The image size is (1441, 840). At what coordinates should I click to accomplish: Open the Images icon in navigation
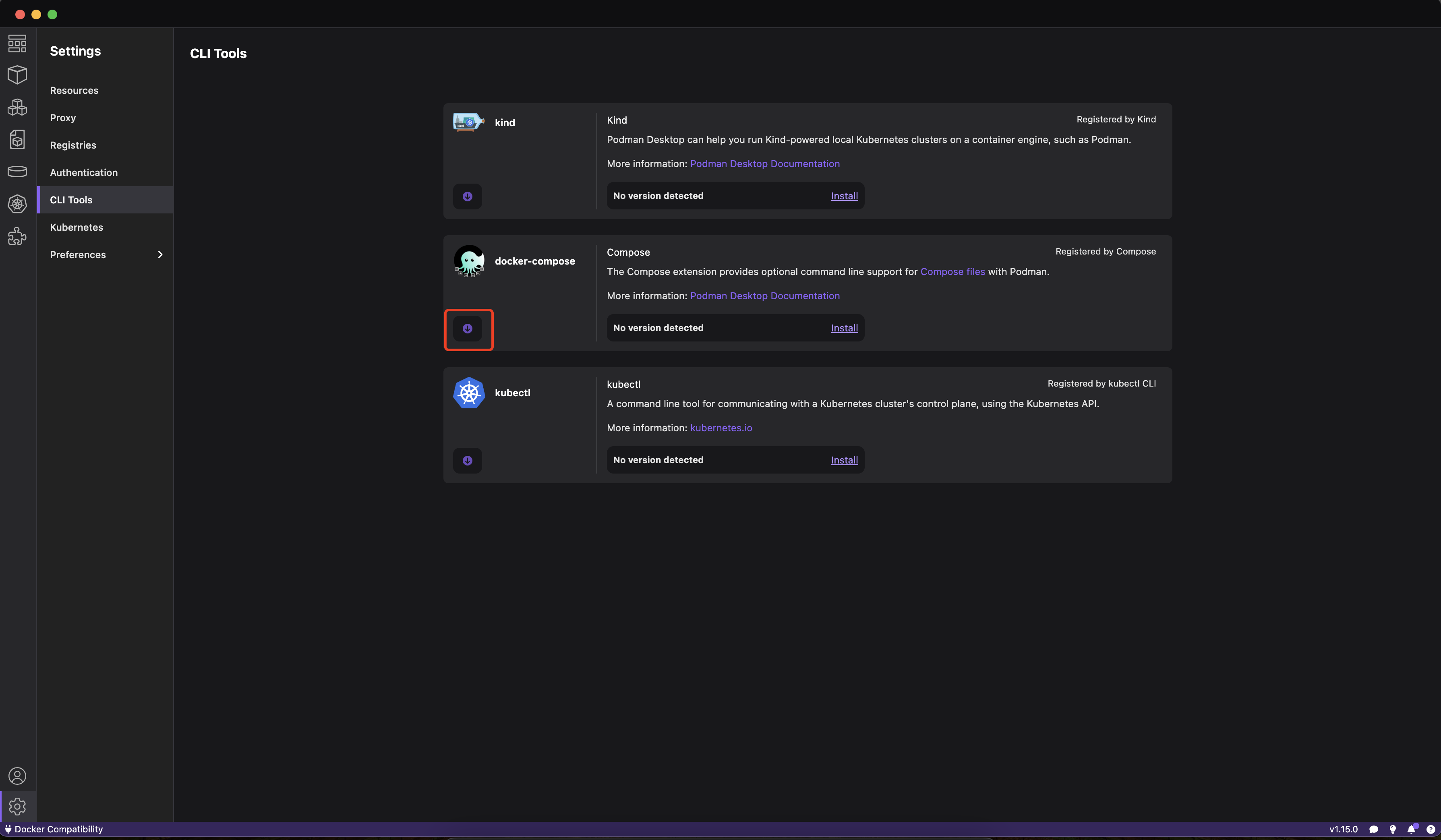17,139
